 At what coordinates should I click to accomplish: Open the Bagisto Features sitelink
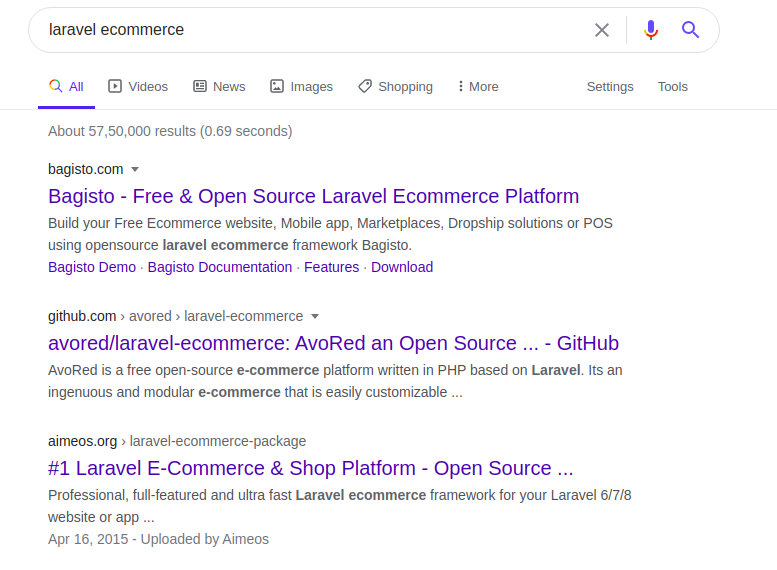tap(332, 267)
